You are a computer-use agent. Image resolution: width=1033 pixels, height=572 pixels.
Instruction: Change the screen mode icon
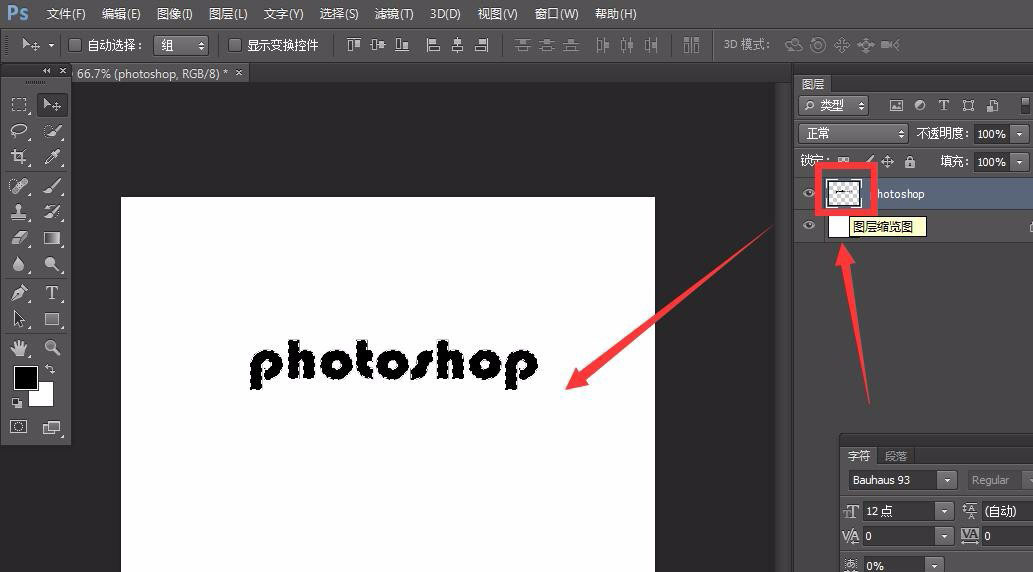[x=51, y=427]
